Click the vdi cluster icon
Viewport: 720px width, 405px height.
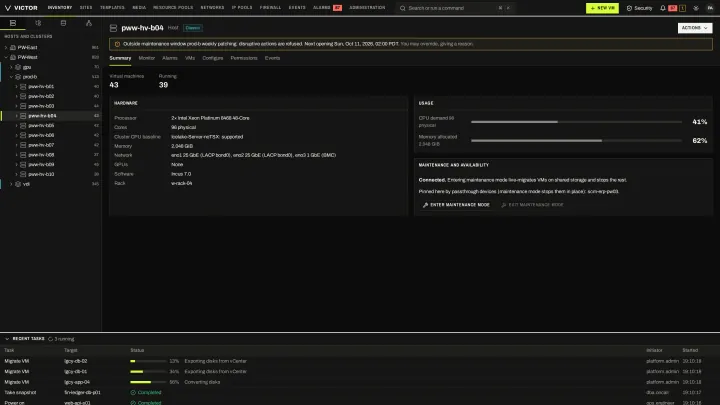18,184
